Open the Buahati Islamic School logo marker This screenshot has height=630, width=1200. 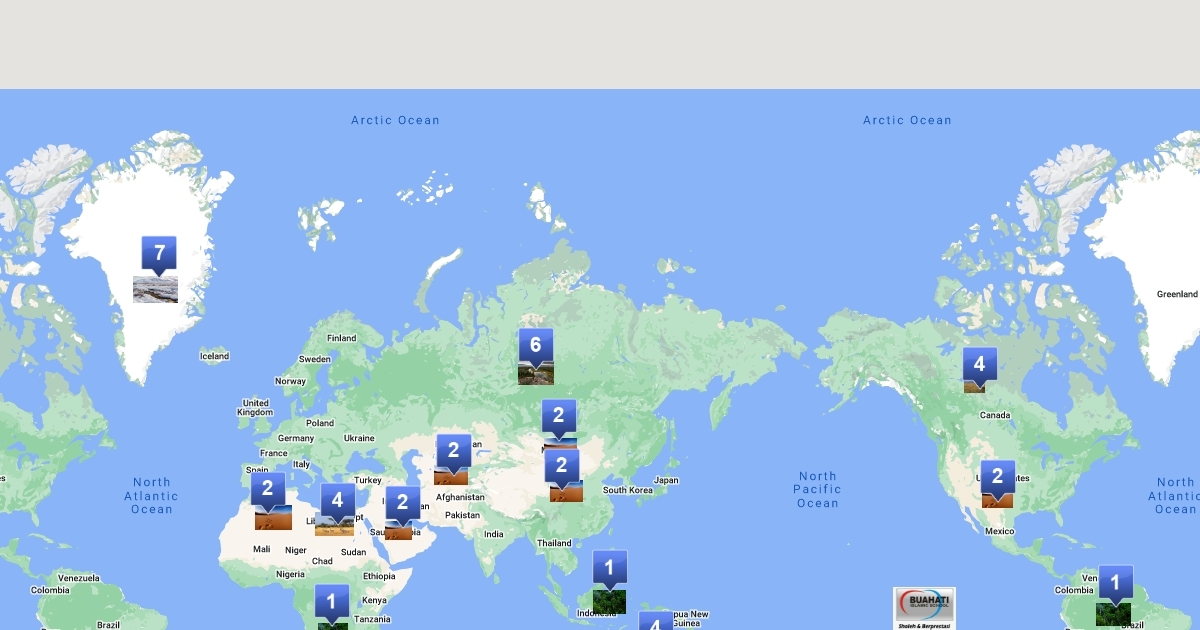[x=924, y=608]
